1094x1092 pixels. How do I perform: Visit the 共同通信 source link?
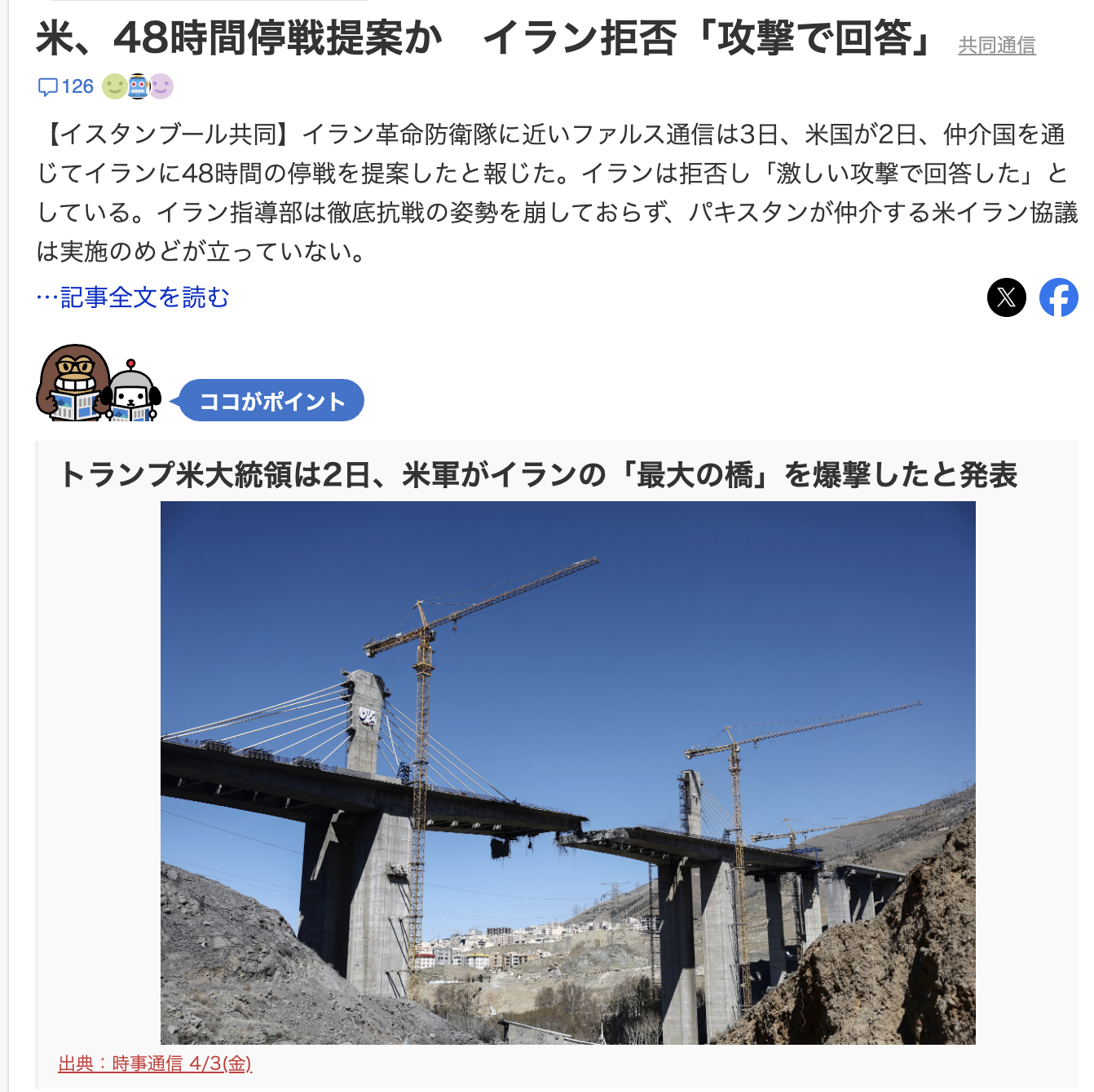click(x=997, y=46)
